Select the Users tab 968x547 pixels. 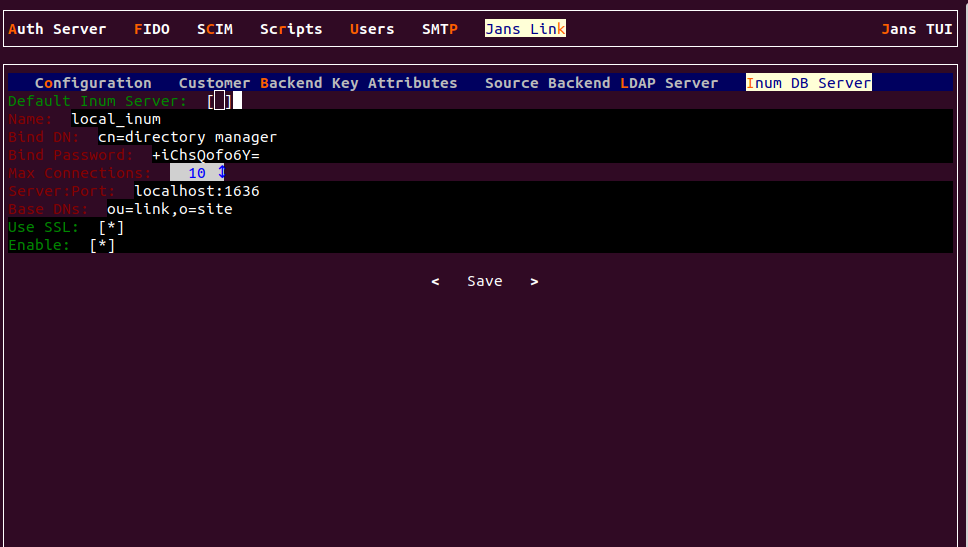(x=372, y=29)
